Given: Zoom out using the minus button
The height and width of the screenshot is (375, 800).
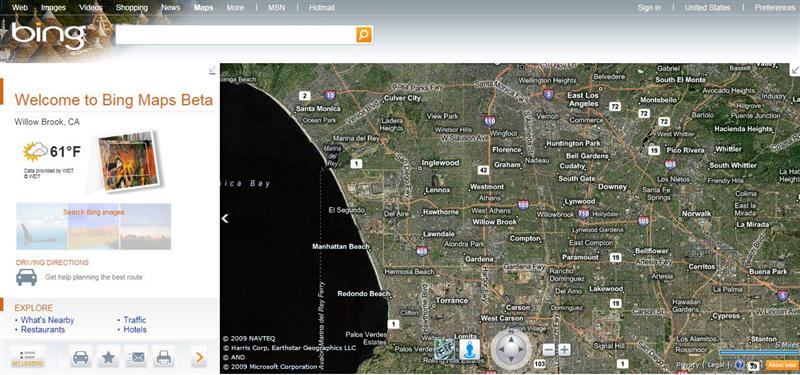Looking at the screenshot, I should (x=548, y=350).
